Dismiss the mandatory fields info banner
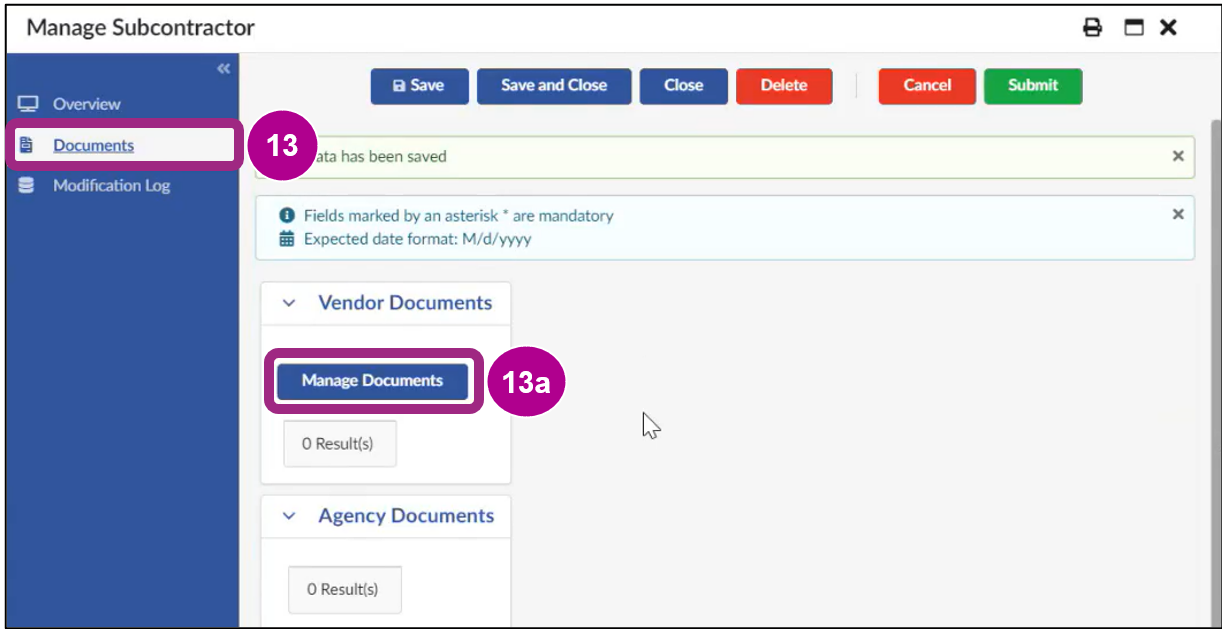This screenshot has width=1222, height=629. point(1178,214)
